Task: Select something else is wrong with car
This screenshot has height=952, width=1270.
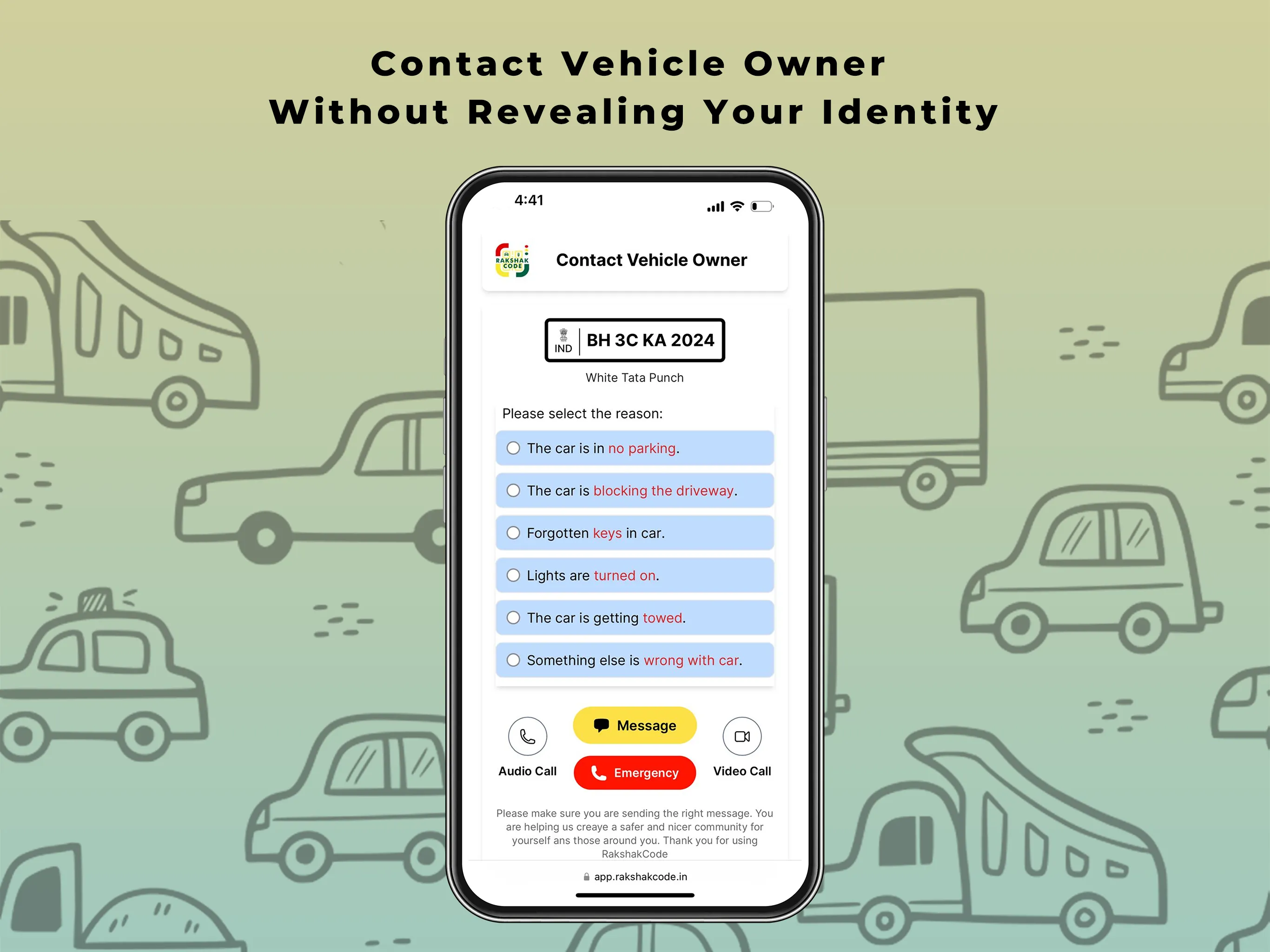Action: [513, 660]
